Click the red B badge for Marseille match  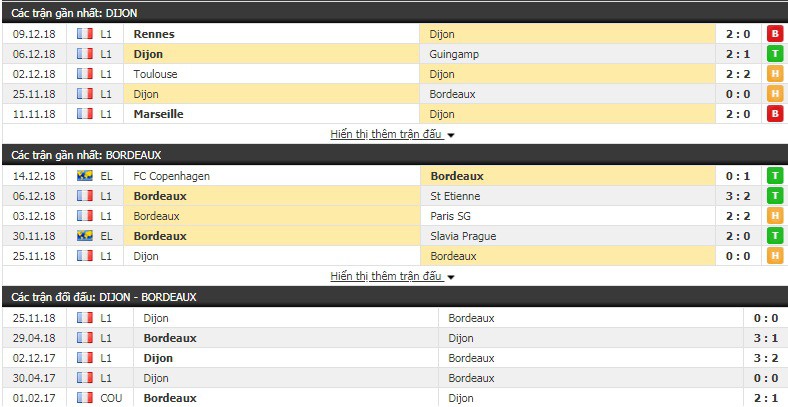(775, 114)
